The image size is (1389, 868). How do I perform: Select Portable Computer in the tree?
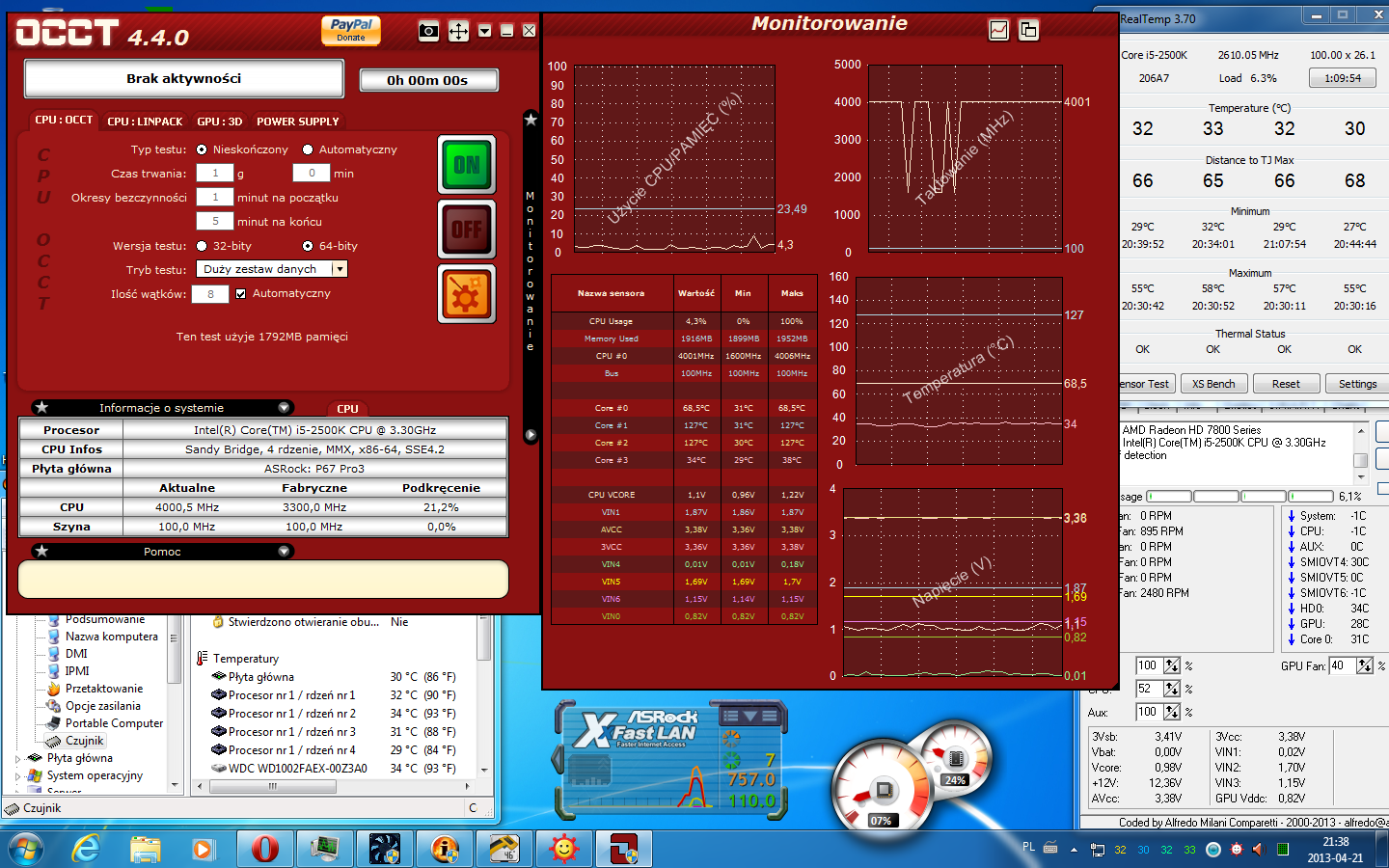[x=114, y=723]
